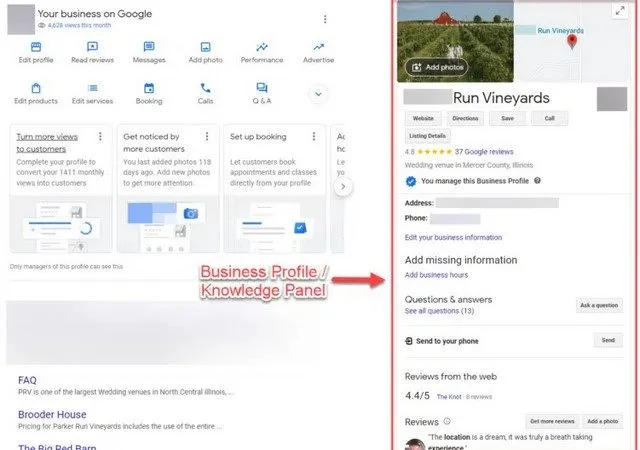View Performance stats

click(x=262, y=52)
